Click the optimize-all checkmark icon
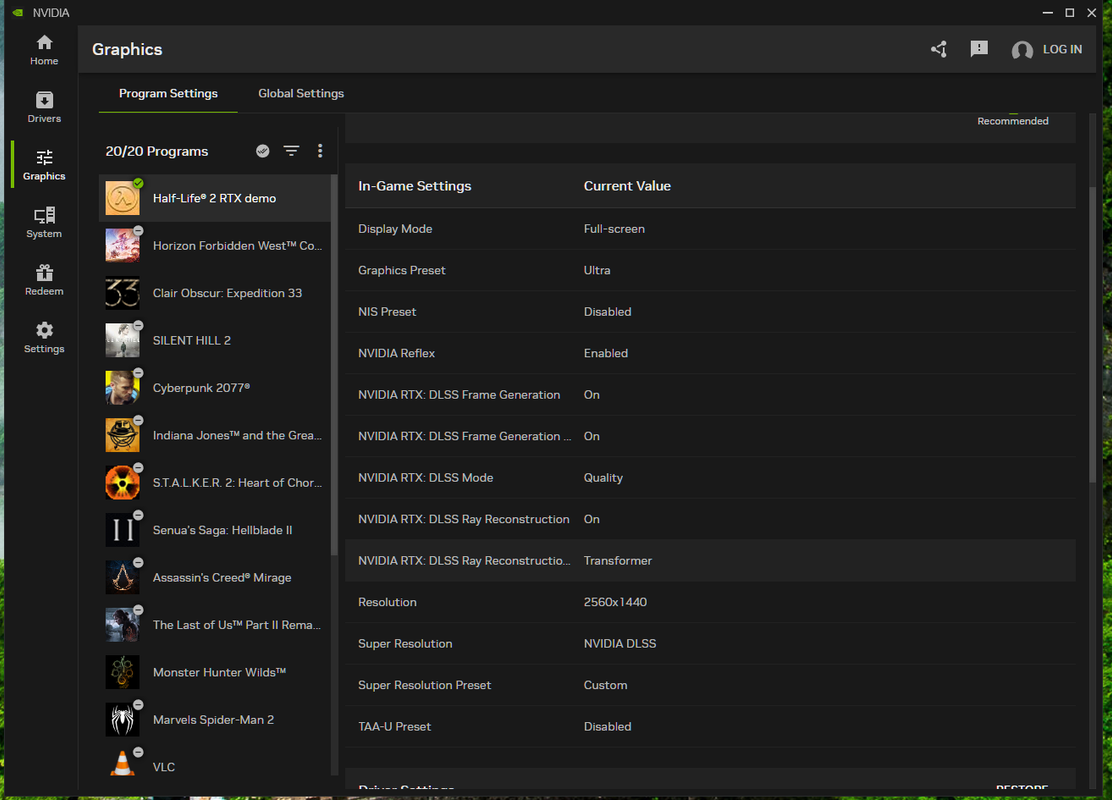Viewport: 1112px width, 800px height. pos(262,151)
